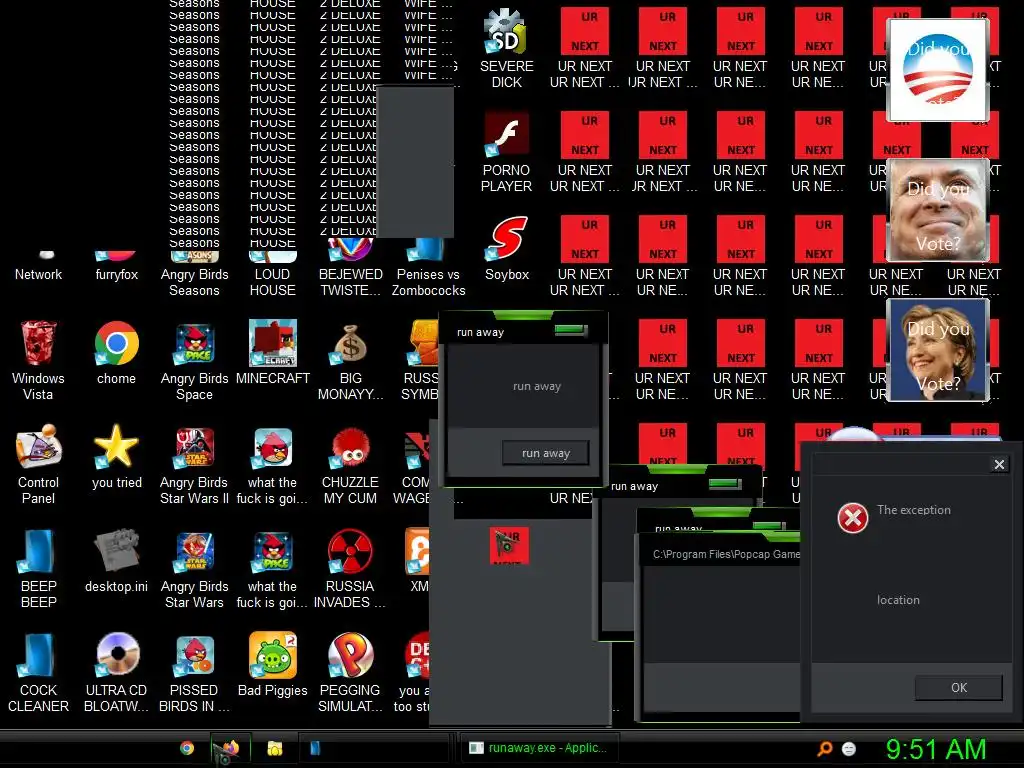Click the McCain 'Did you Vote?' picture
Viewport: 1024px width, 768px height.
point(938,210)
